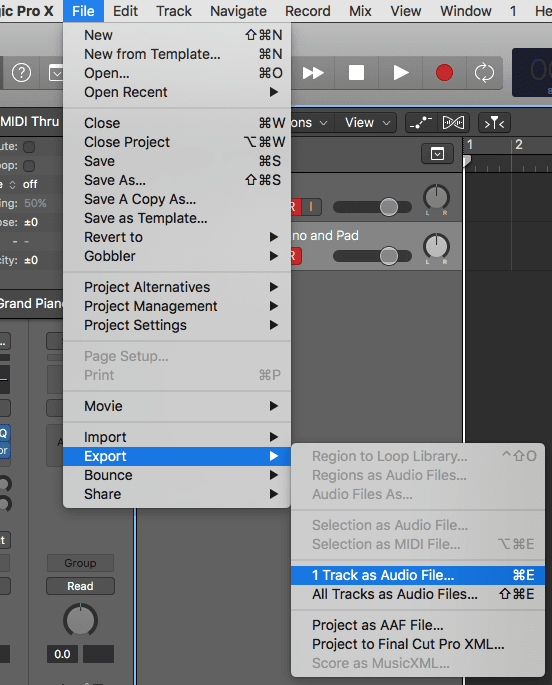Click the toolbar dropdown icon beside Quick Help
The image size is (552, 685).
pos(55,73)
